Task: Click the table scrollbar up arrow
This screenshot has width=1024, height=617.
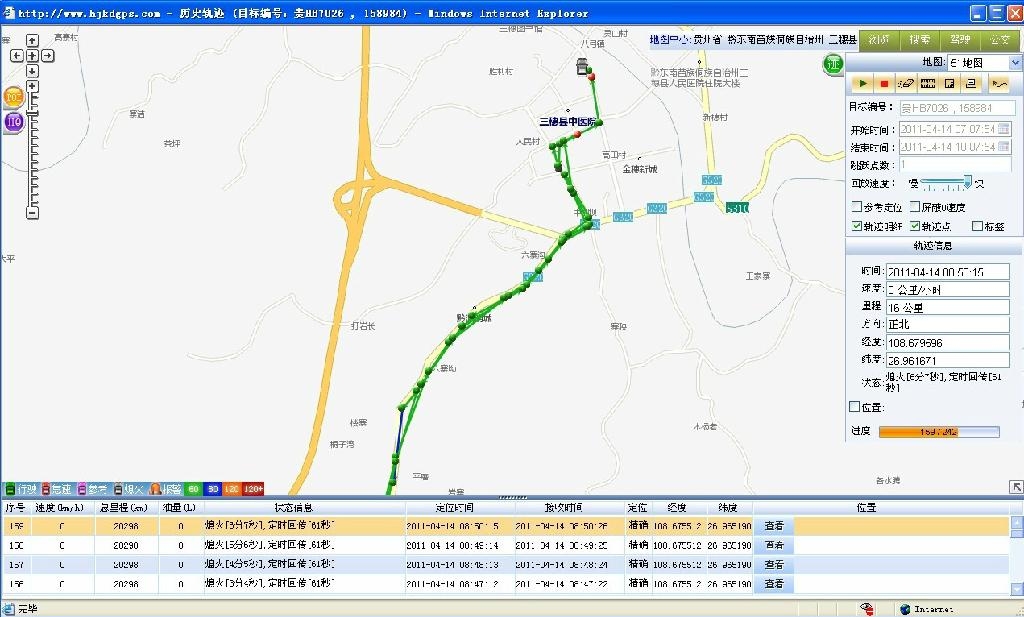Action: coord(1017,522)
